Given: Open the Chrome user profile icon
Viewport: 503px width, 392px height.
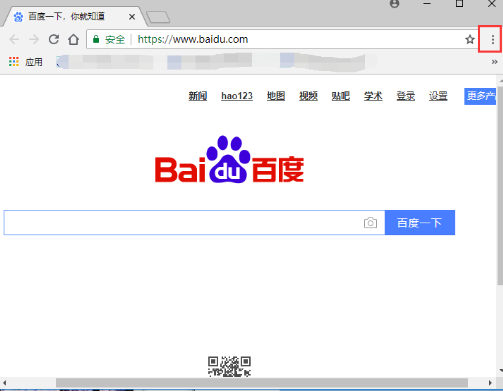Looking at the screenshot, I should [x=394, y=4].
